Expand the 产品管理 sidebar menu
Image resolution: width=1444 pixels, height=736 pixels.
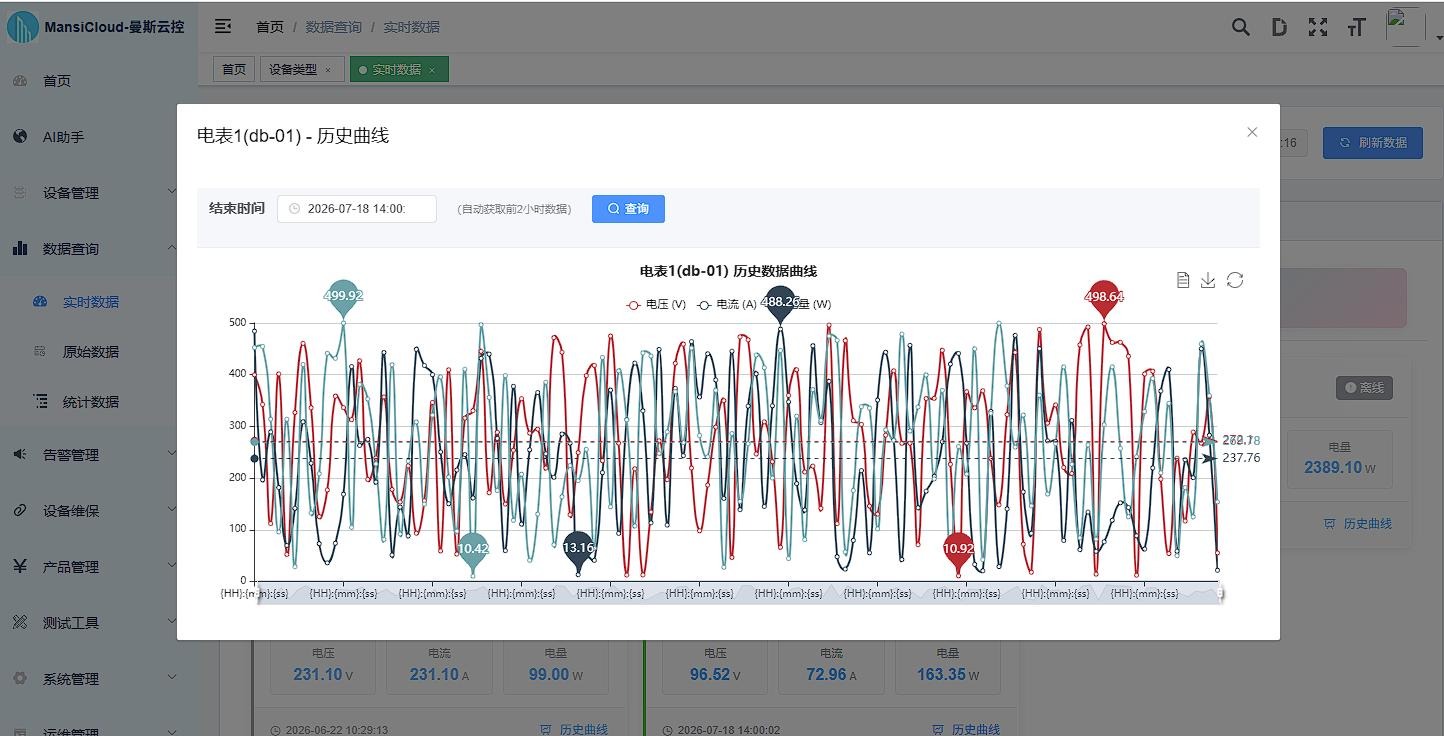click(98, 567)
